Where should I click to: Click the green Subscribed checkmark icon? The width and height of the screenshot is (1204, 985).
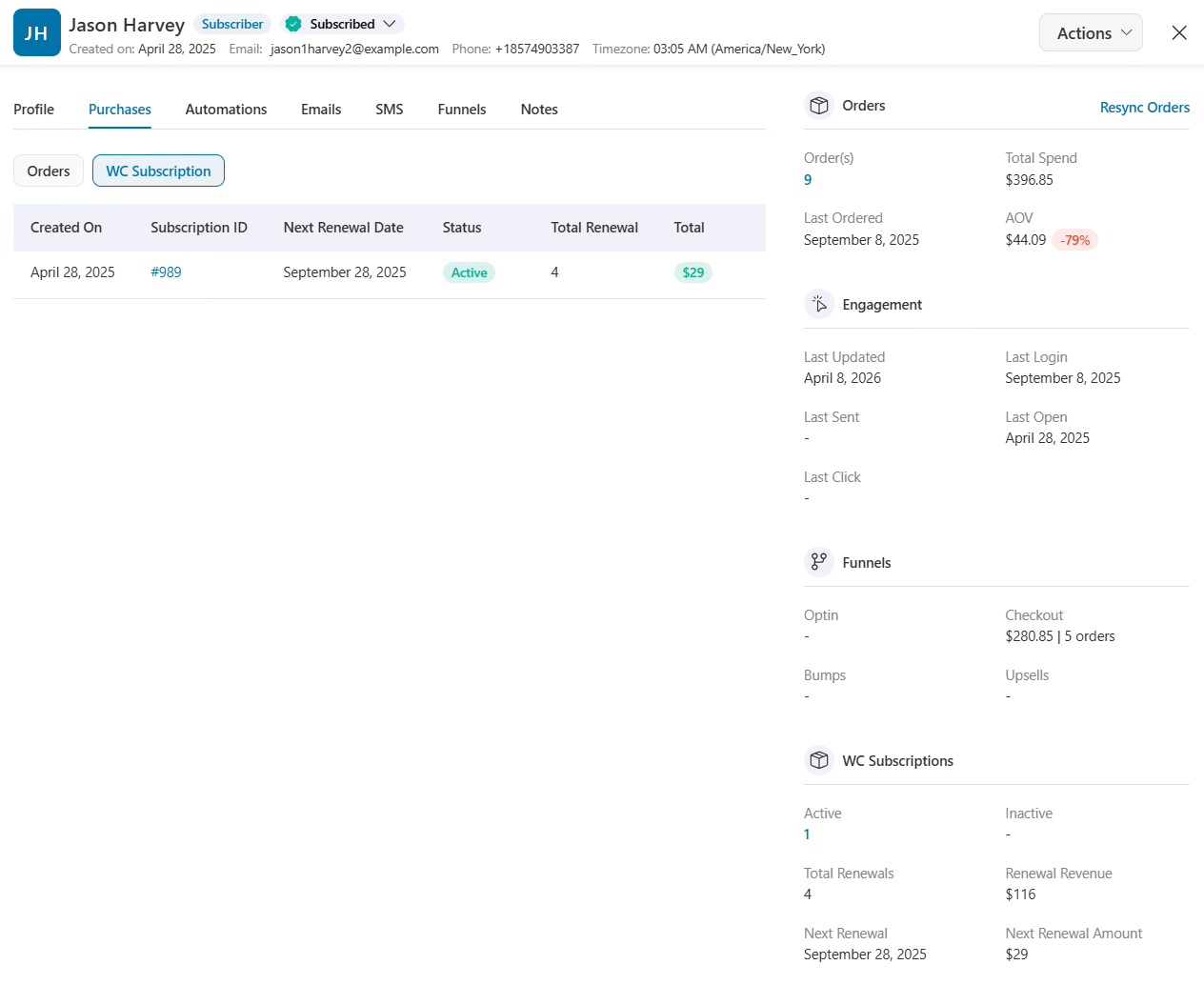(x=292, y=23)
